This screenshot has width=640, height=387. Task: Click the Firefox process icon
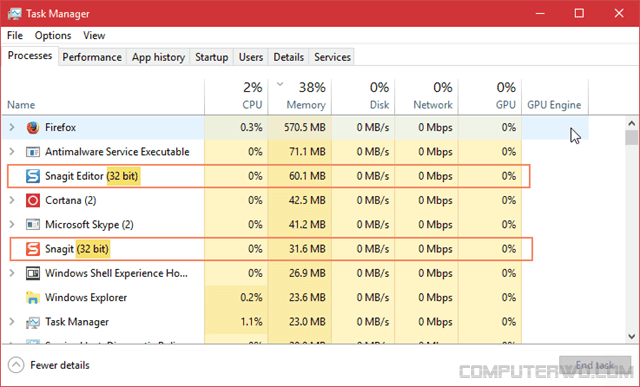(x=33, y=127)
